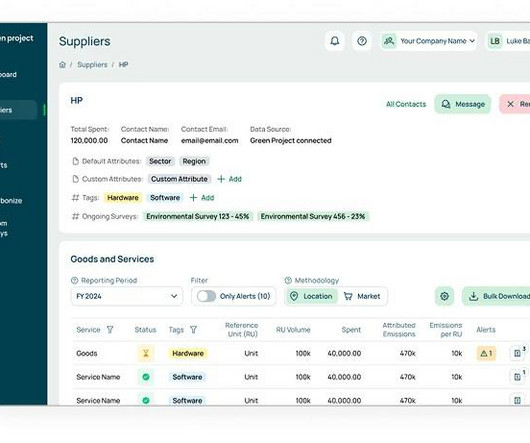
Task: Click the Hardware tag in Goods row
Action: point(188,353)
